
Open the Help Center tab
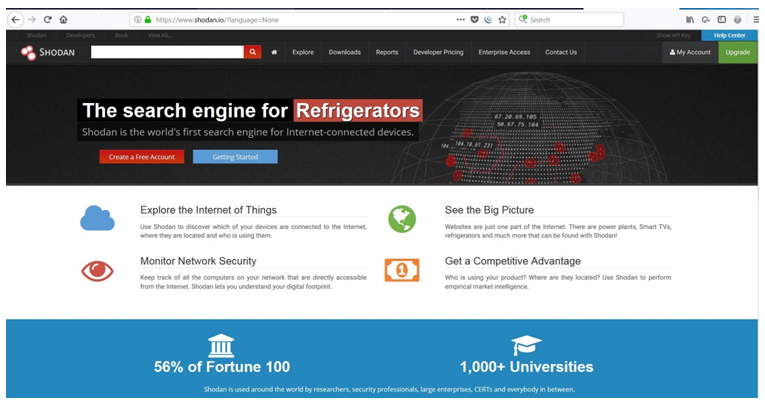coord(729,35)
